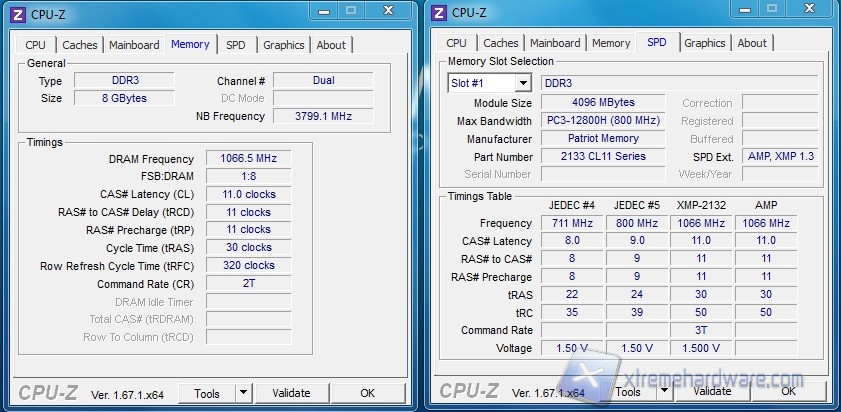This screenshot has height=412, width=841.
Task: Click OK button in left window
Action: (x=368, y=393)
